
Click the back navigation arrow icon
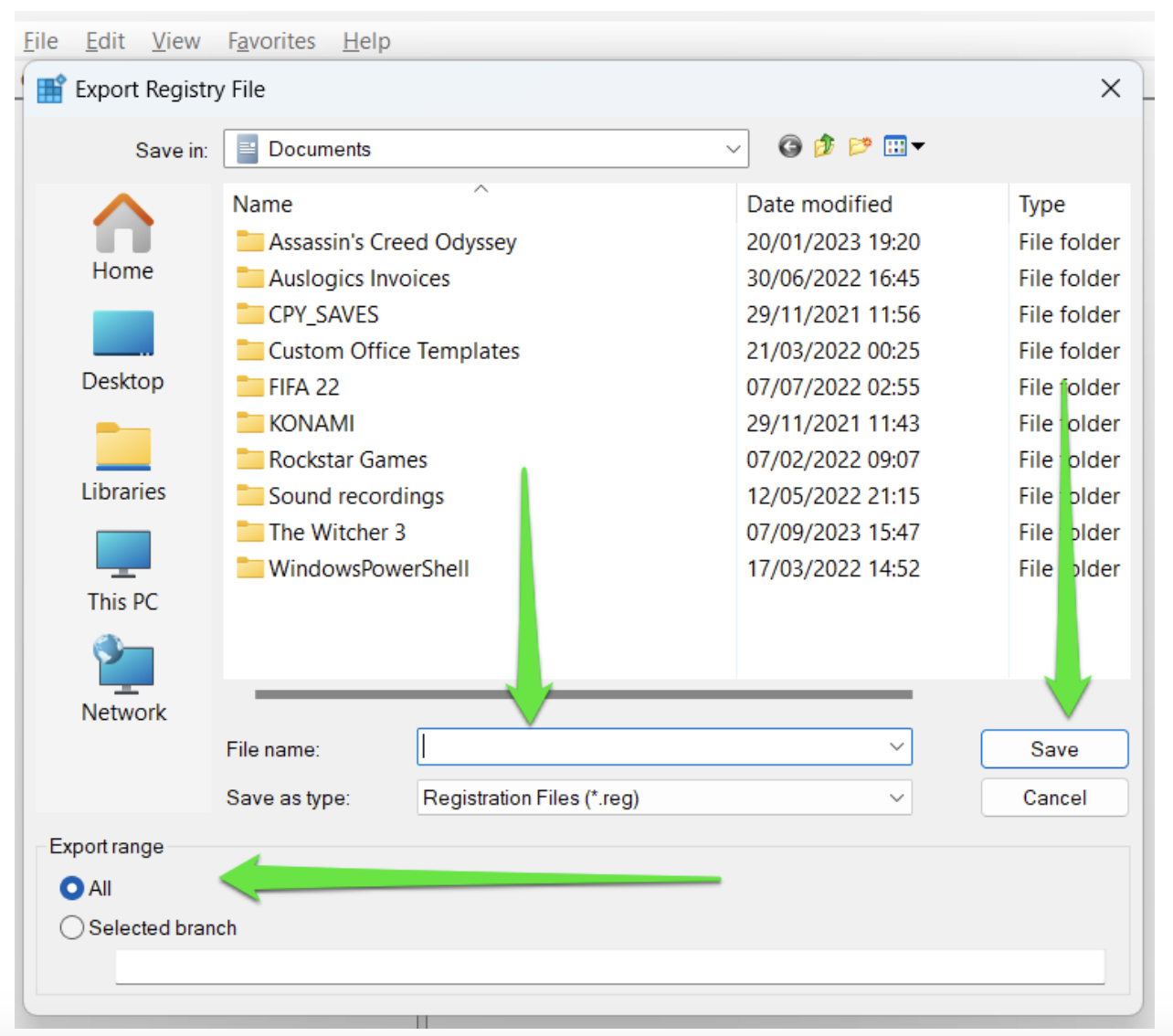[x=789, y=146]
